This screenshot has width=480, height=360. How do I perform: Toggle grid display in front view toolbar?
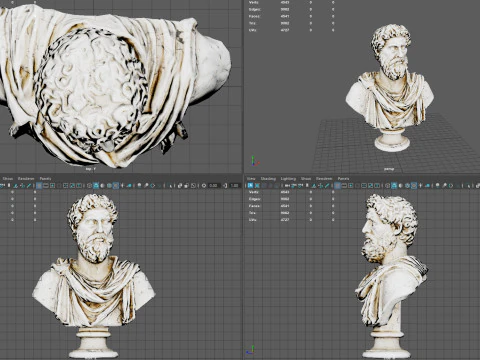point(39,185)
